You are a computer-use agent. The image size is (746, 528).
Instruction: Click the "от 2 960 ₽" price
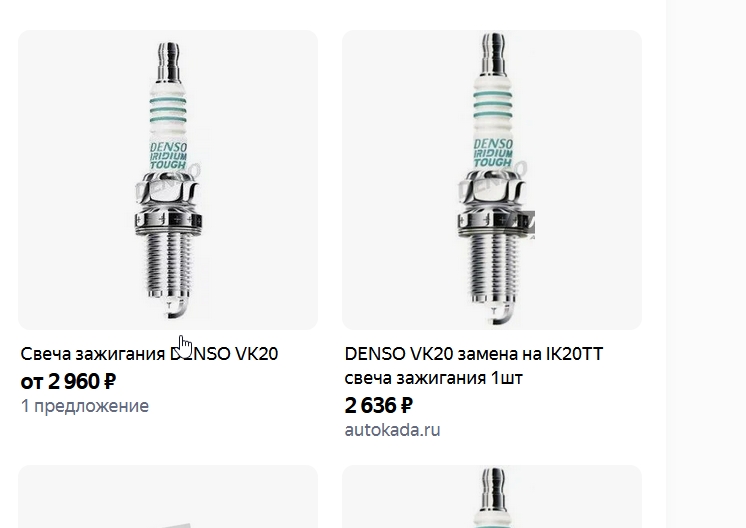68,381
